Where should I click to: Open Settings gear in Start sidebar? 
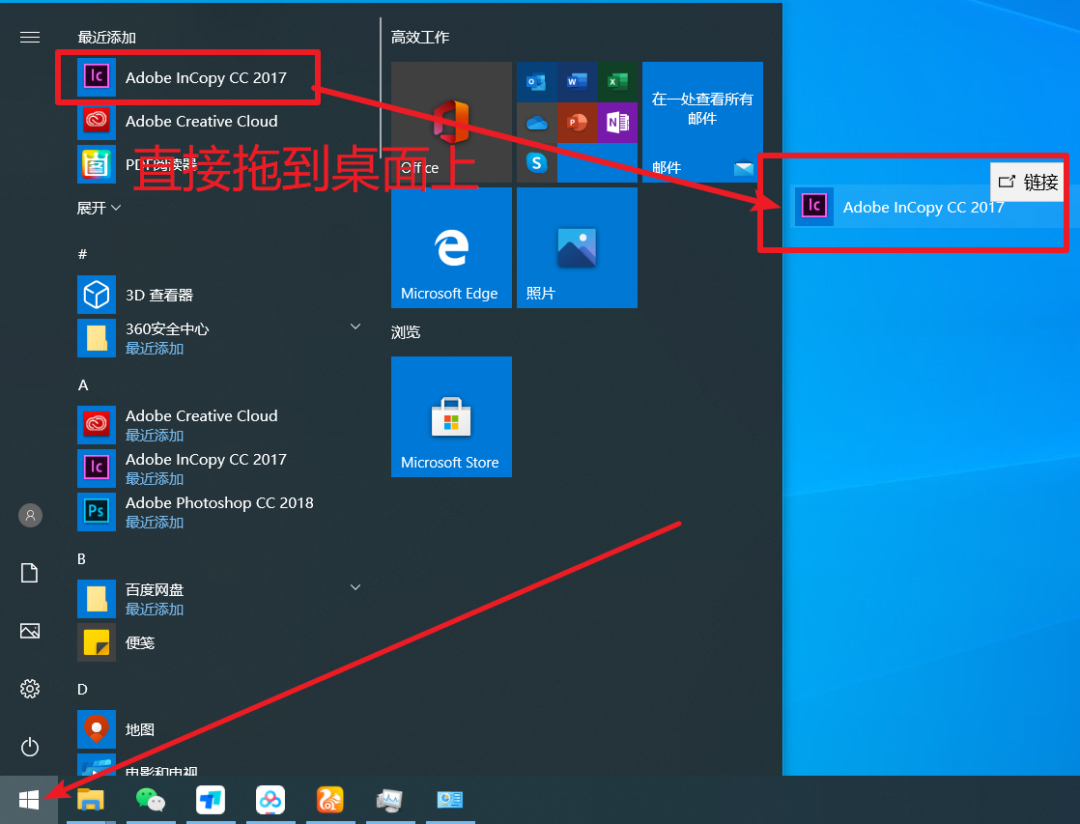[x=30, y=689]
